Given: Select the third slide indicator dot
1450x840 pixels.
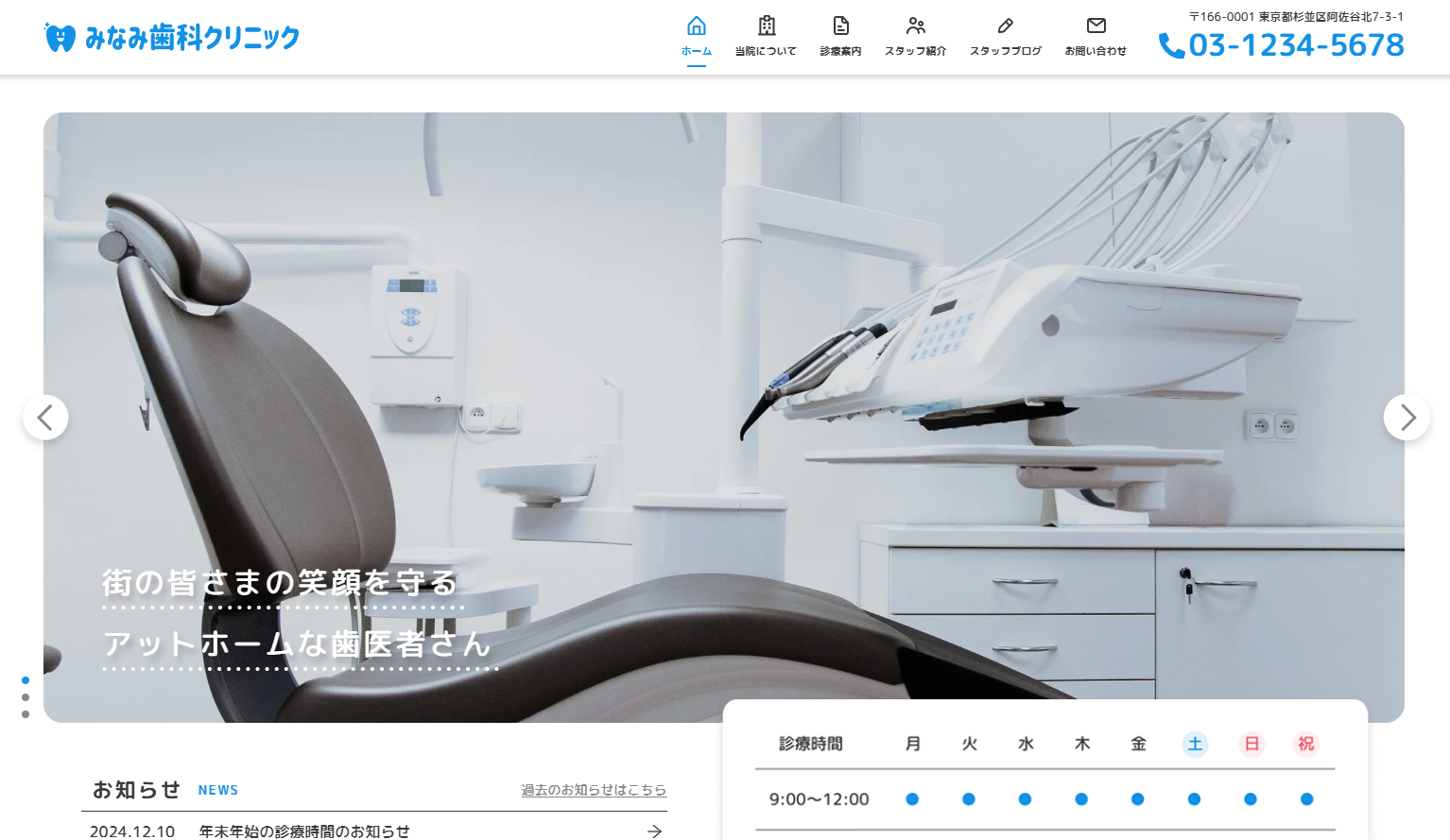Looking at the screenshot, I should pyautogui.click(x=26, y=714).
